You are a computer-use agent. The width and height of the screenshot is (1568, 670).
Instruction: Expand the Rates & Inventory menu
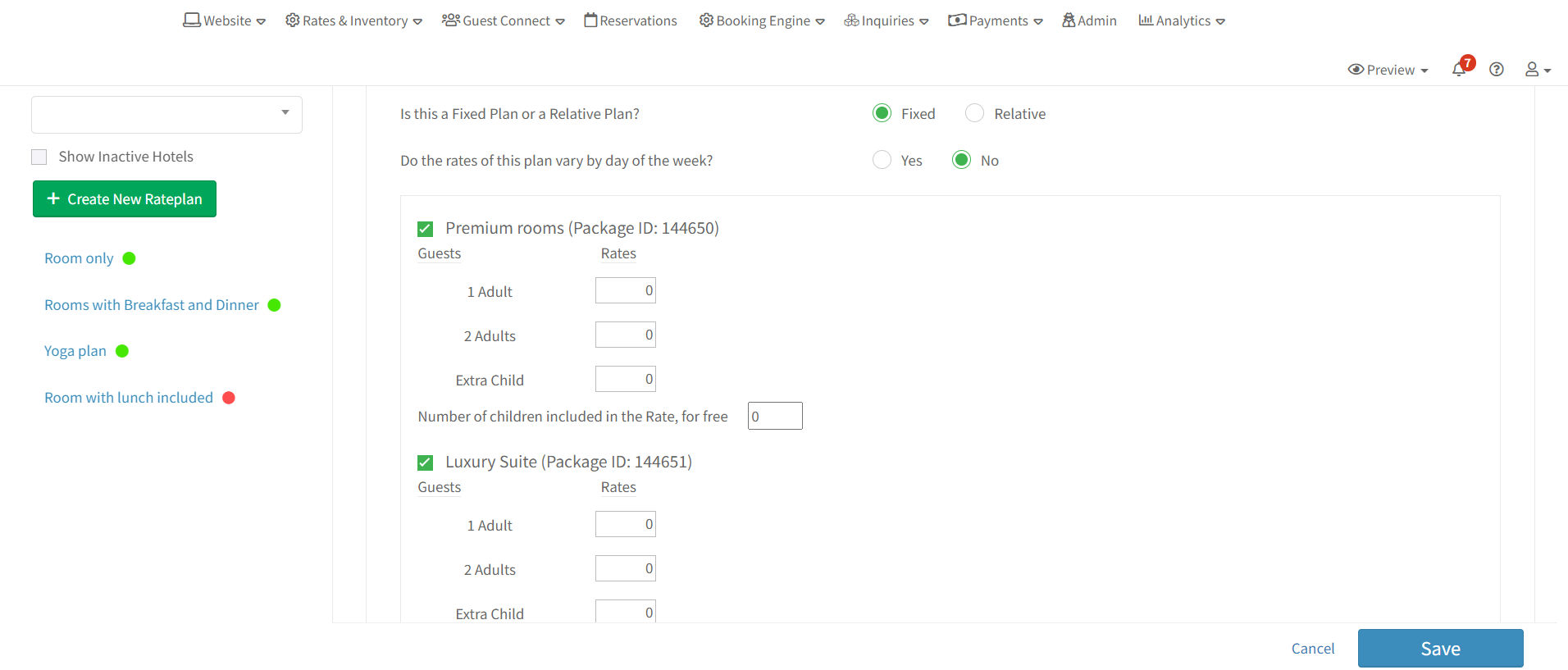353,21
